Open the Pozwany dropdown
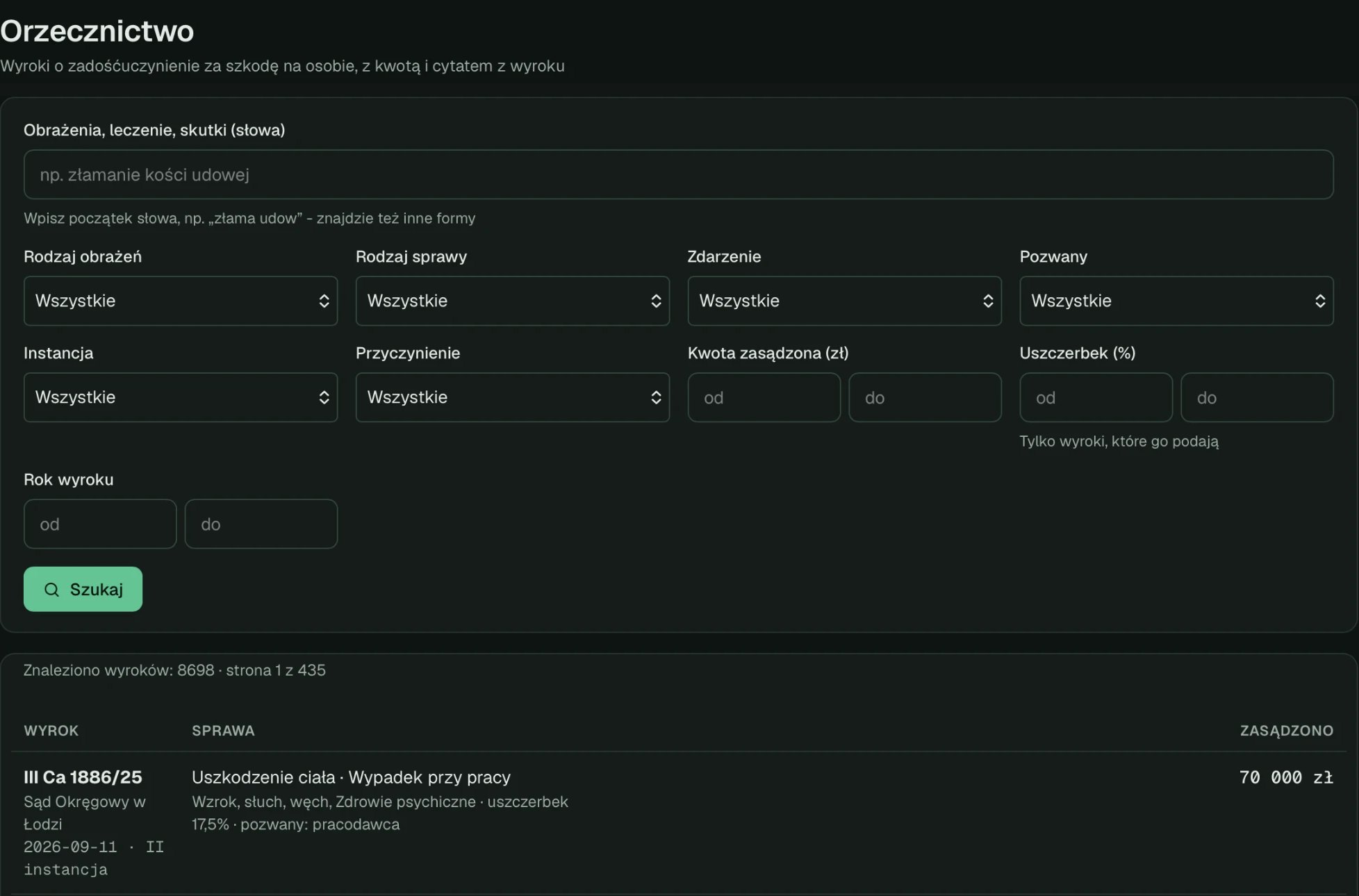Viewport: 1359px width, 896px height. pyautogui.click(x=1177, y=301)
